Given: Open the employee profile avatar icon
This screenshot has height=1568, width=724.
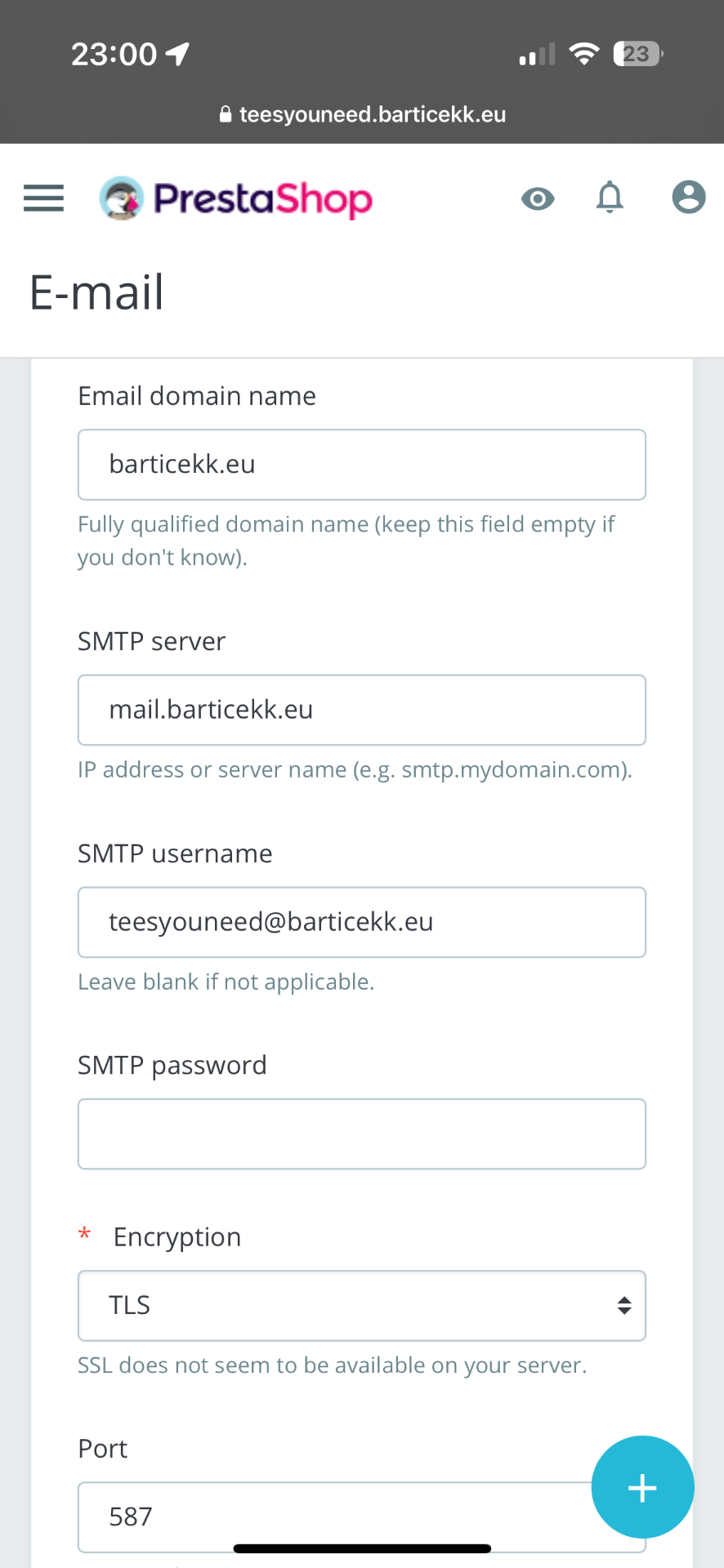Looking at the screenshot, I should [689, 198].
